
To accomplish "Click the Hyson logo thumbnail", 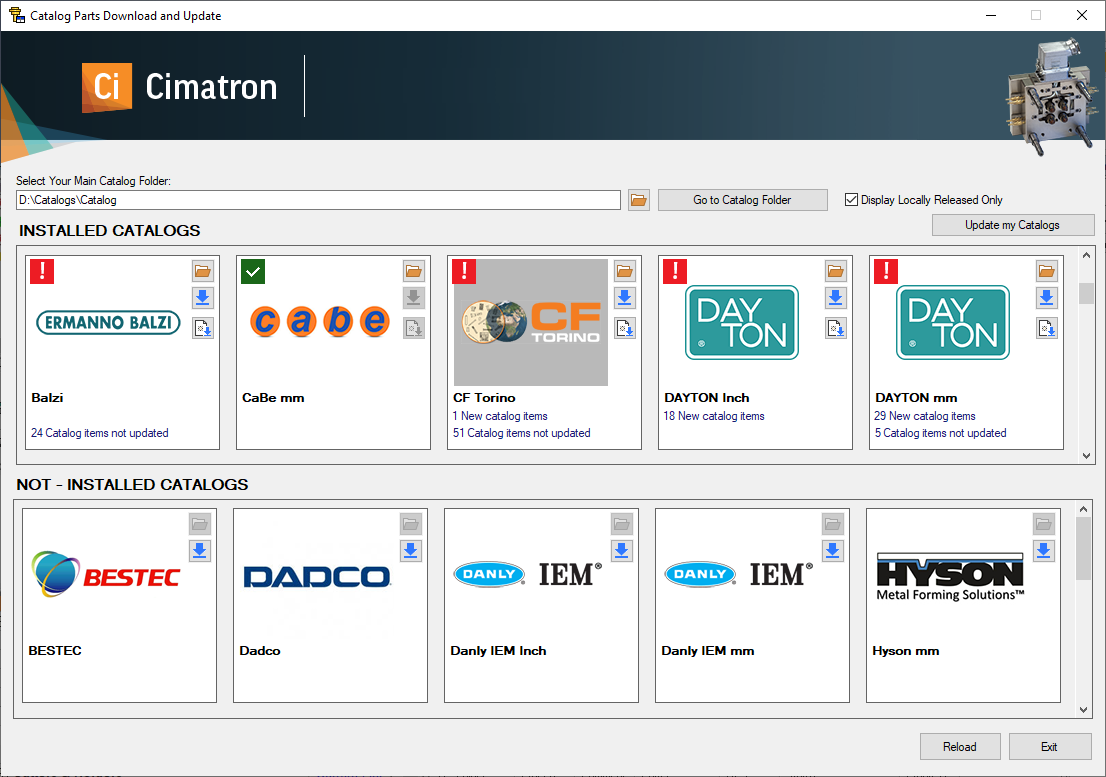I will click(x=950, y=577).
